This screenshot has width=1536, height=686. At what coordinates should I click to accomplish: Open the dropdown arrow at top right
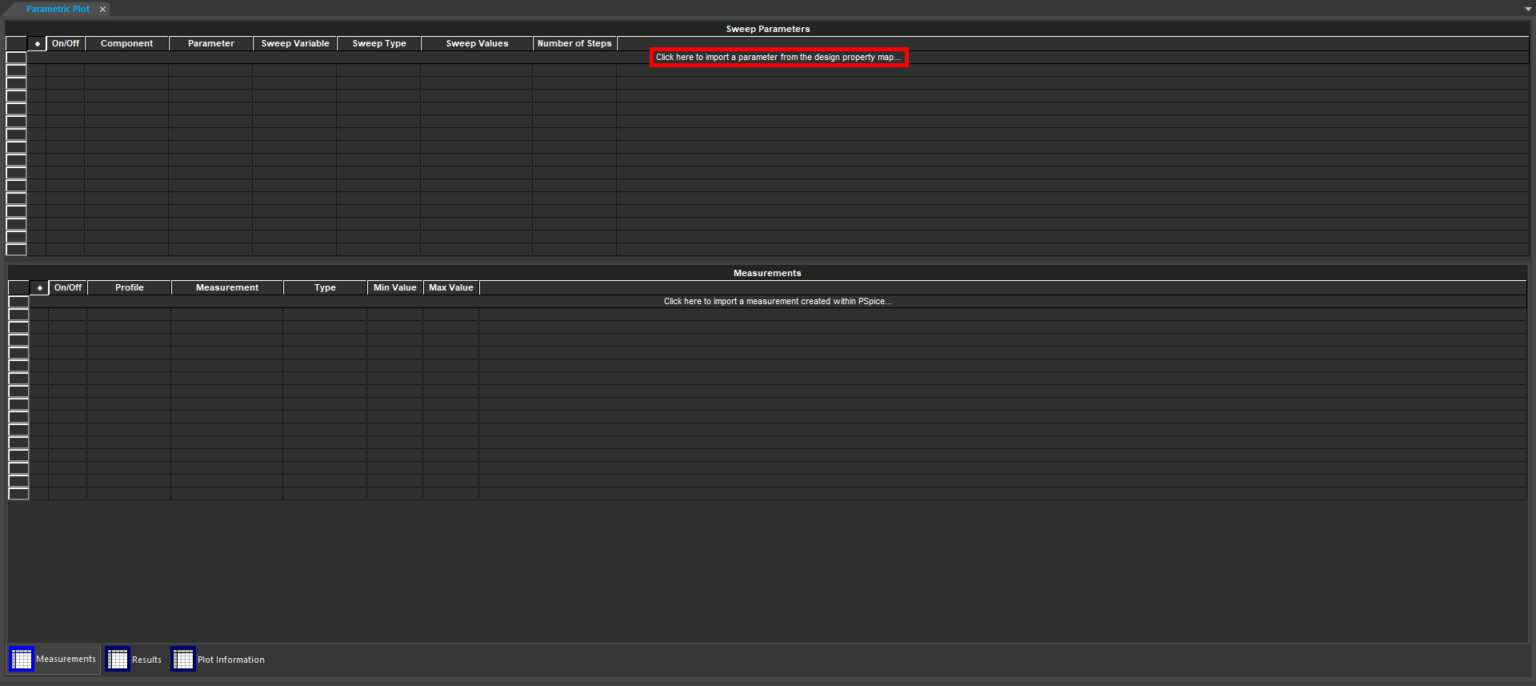click(x=1528, y=8)
